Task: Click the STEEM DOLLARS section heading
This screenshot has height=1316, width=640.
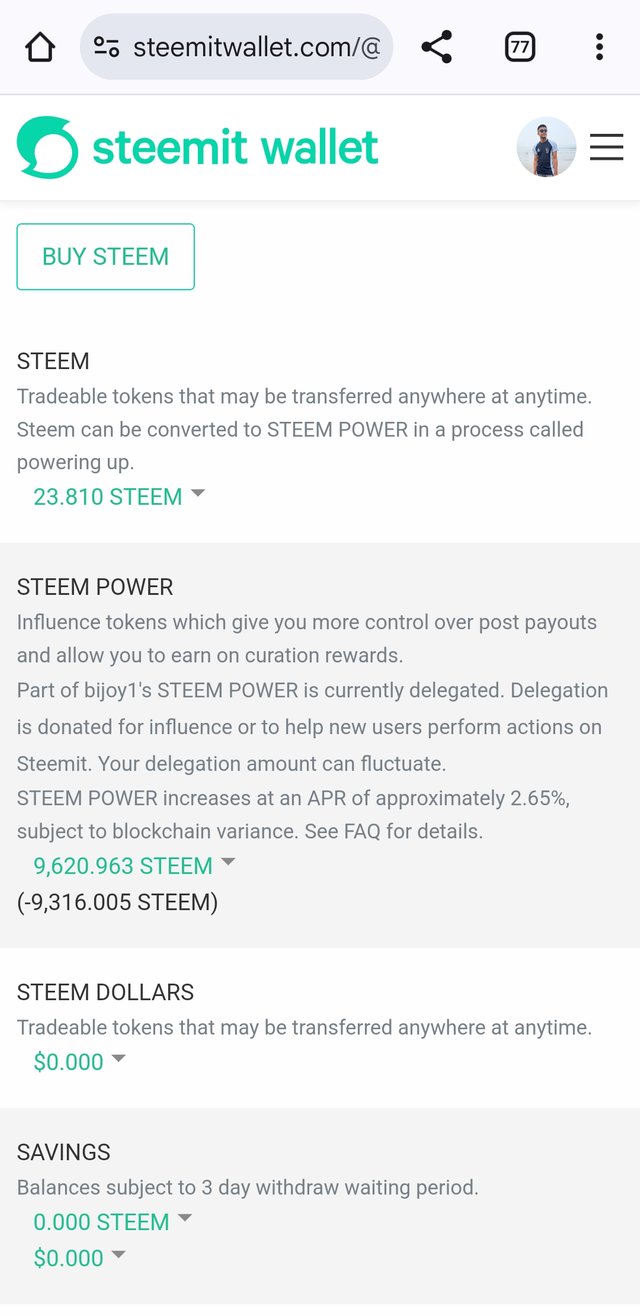Action: tap(105, 992)
